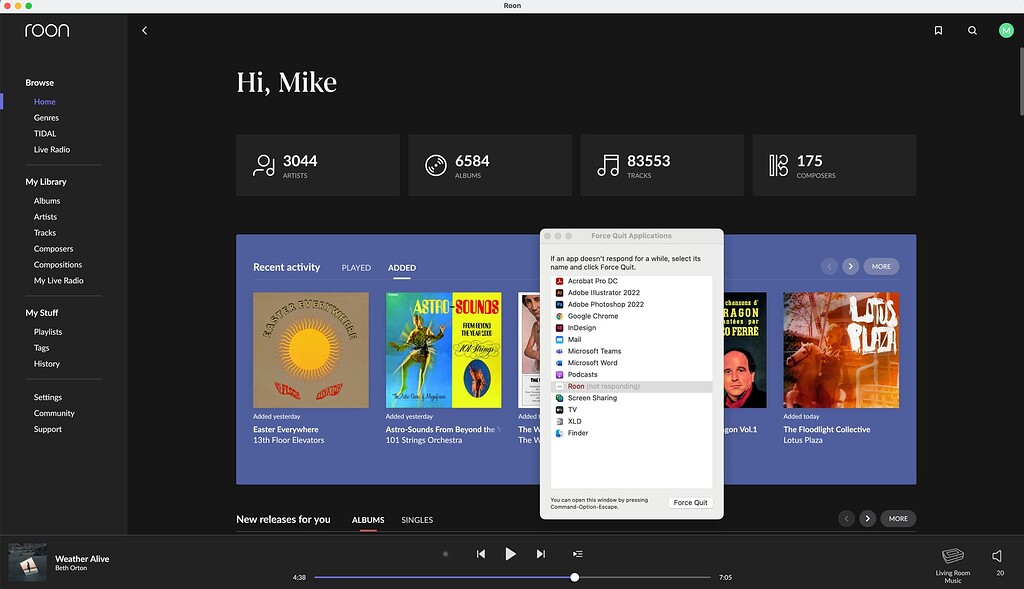Skip to next track
The width and height of the screenshot is (1024, 589).
(541, 554)
